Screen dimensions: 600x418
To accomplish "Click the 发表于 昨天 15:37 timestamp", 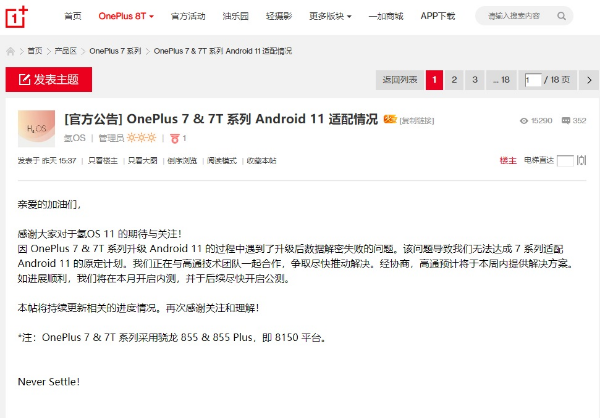I will (x=47, y=161).
